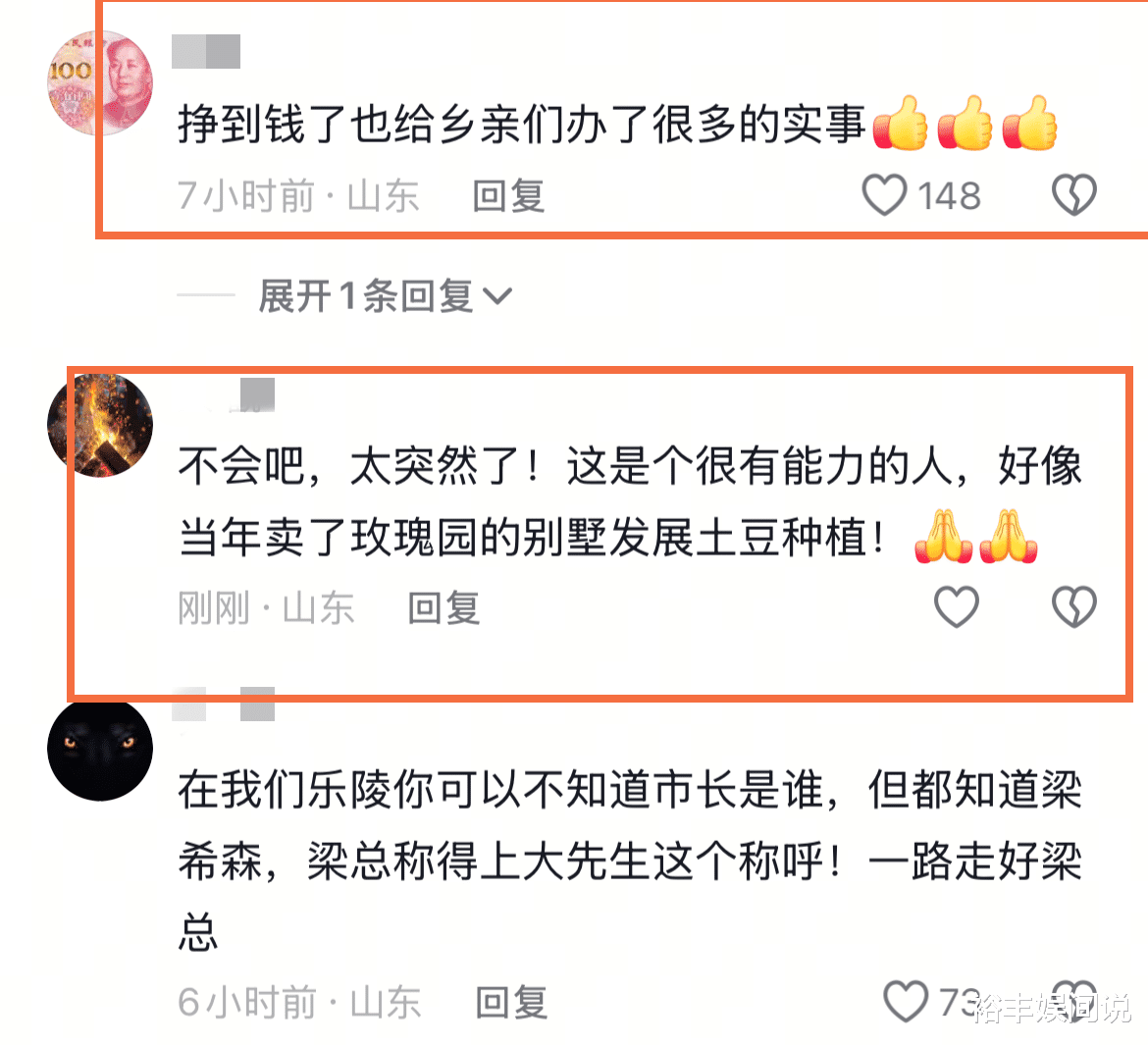1148x1045 pixels.
Task: Dislike the first comment with broken heart
Action: tap(1073, 195)
